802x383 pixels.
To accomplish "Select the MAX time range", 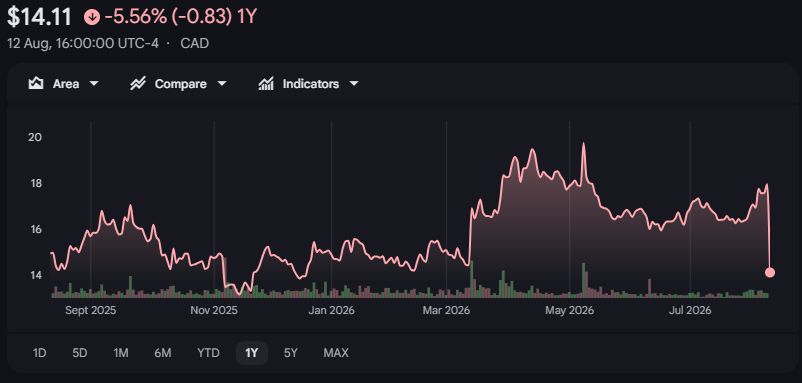I will tap(336, 353).
